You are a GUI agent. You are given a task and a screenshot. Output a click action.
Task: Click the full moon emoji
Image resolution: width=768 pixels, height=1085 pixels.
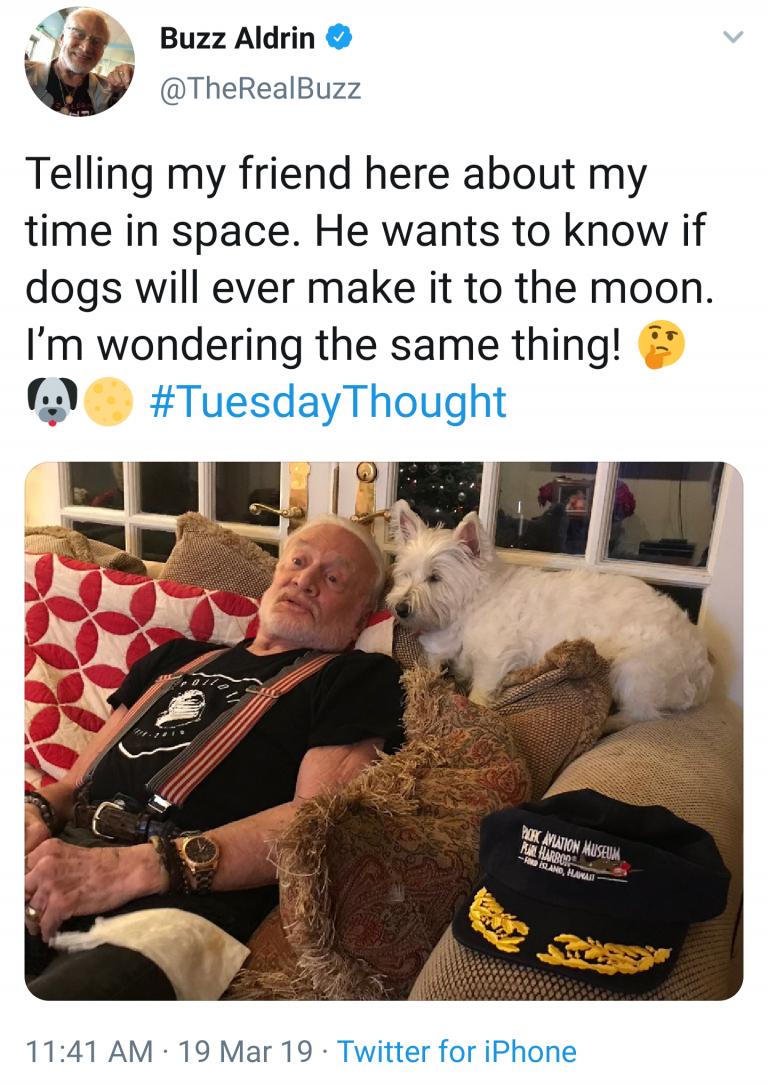pyautogui.click(x=109, y=402)
